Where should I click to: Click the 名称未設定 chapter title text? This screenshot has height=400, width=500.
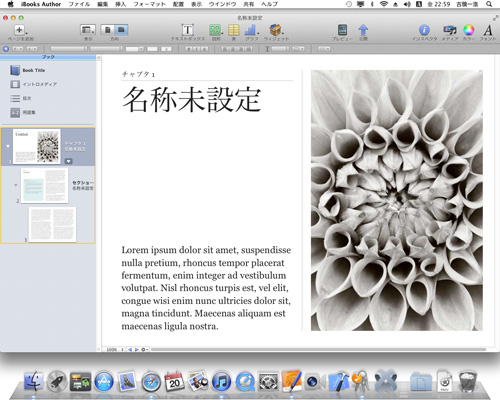pos(192,99)
